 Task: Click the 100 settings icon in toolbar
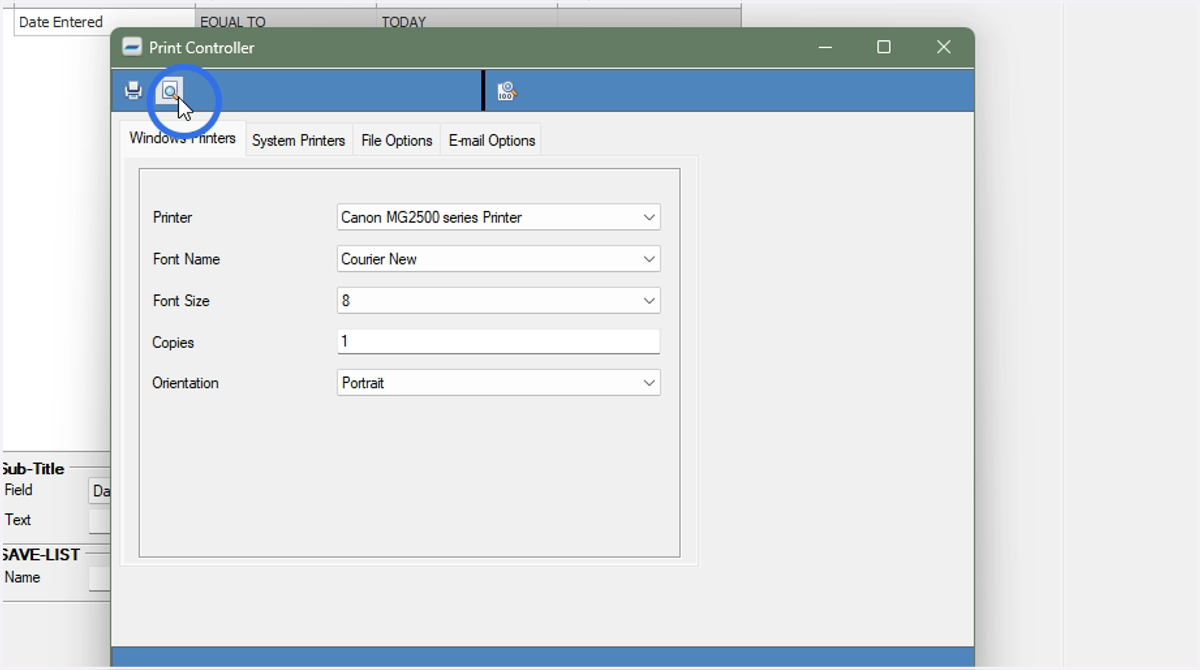(x=506, y=91)
